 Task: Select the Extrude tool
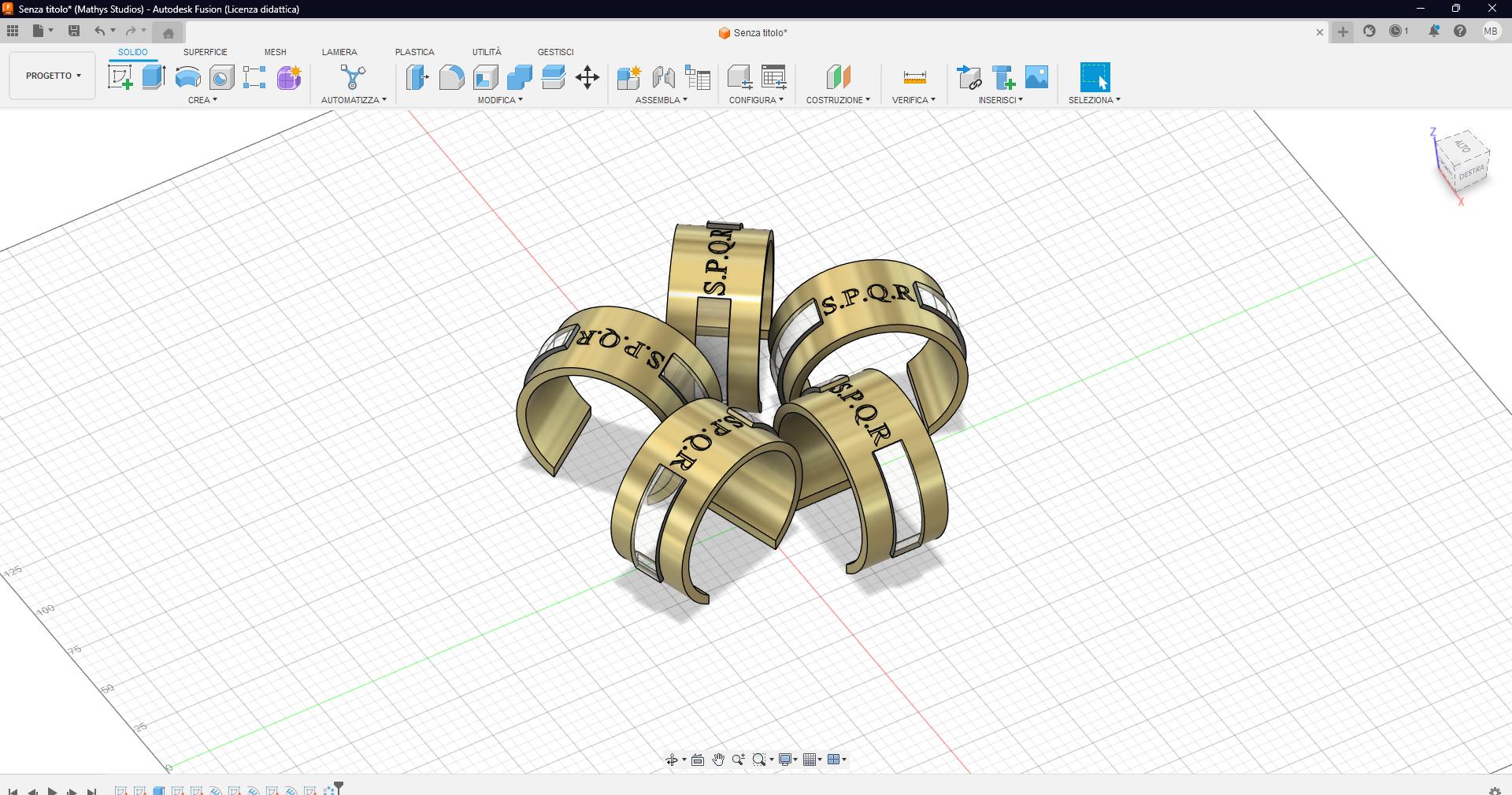(x=154, y=77)
